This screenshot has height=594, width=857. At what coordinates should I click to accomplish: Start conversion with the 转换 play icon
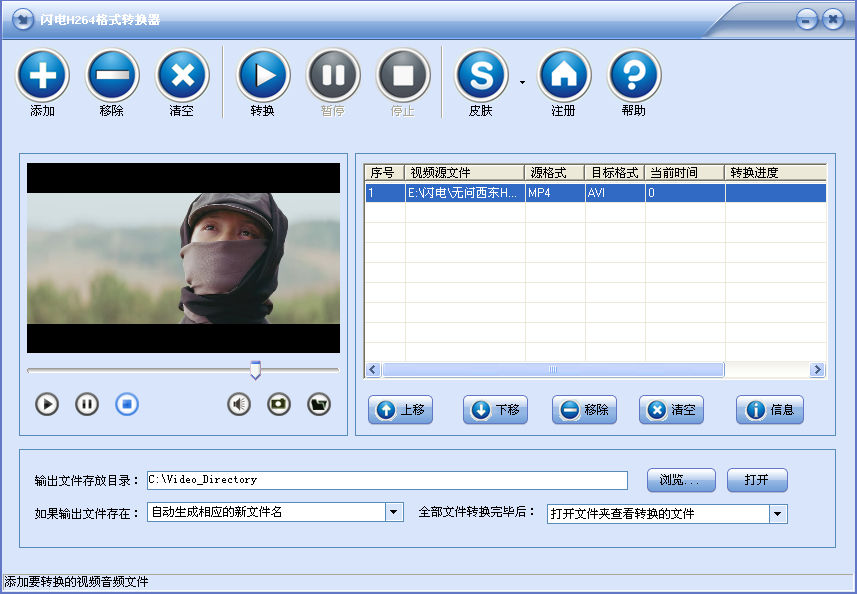coord(263,75)
